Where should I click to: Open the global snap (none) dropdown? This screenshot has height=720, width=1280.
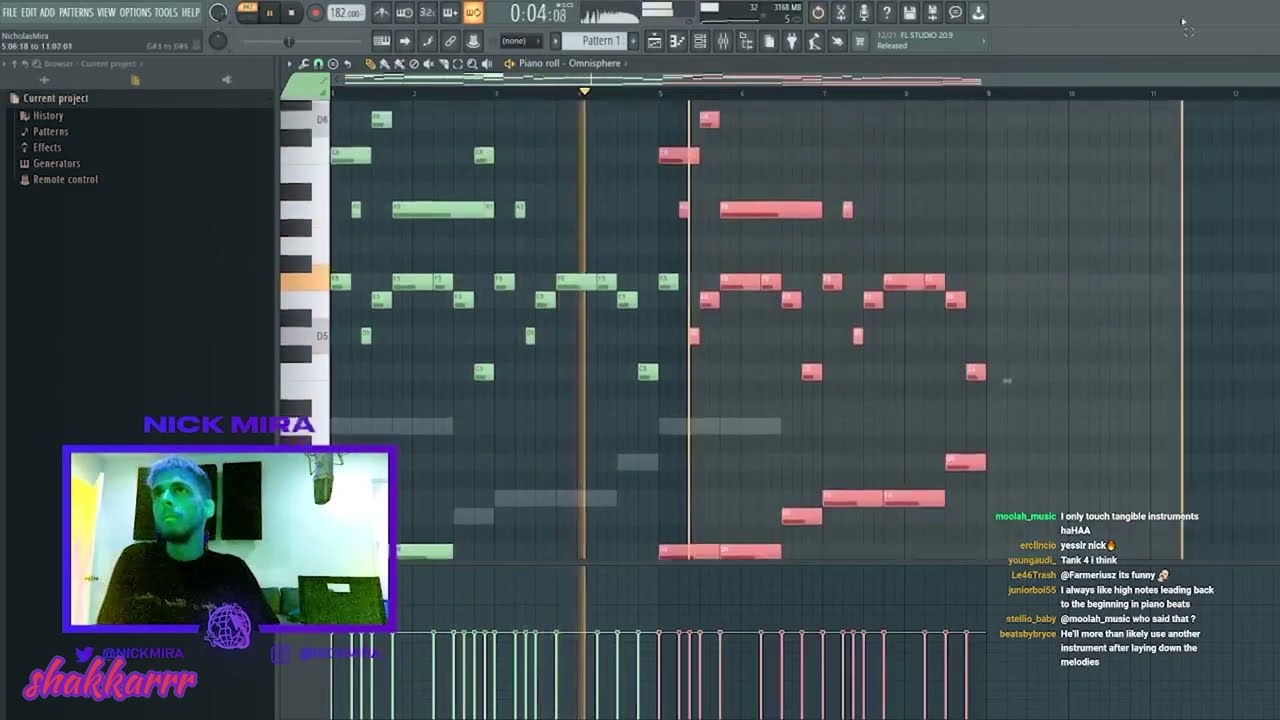[521, 41]
